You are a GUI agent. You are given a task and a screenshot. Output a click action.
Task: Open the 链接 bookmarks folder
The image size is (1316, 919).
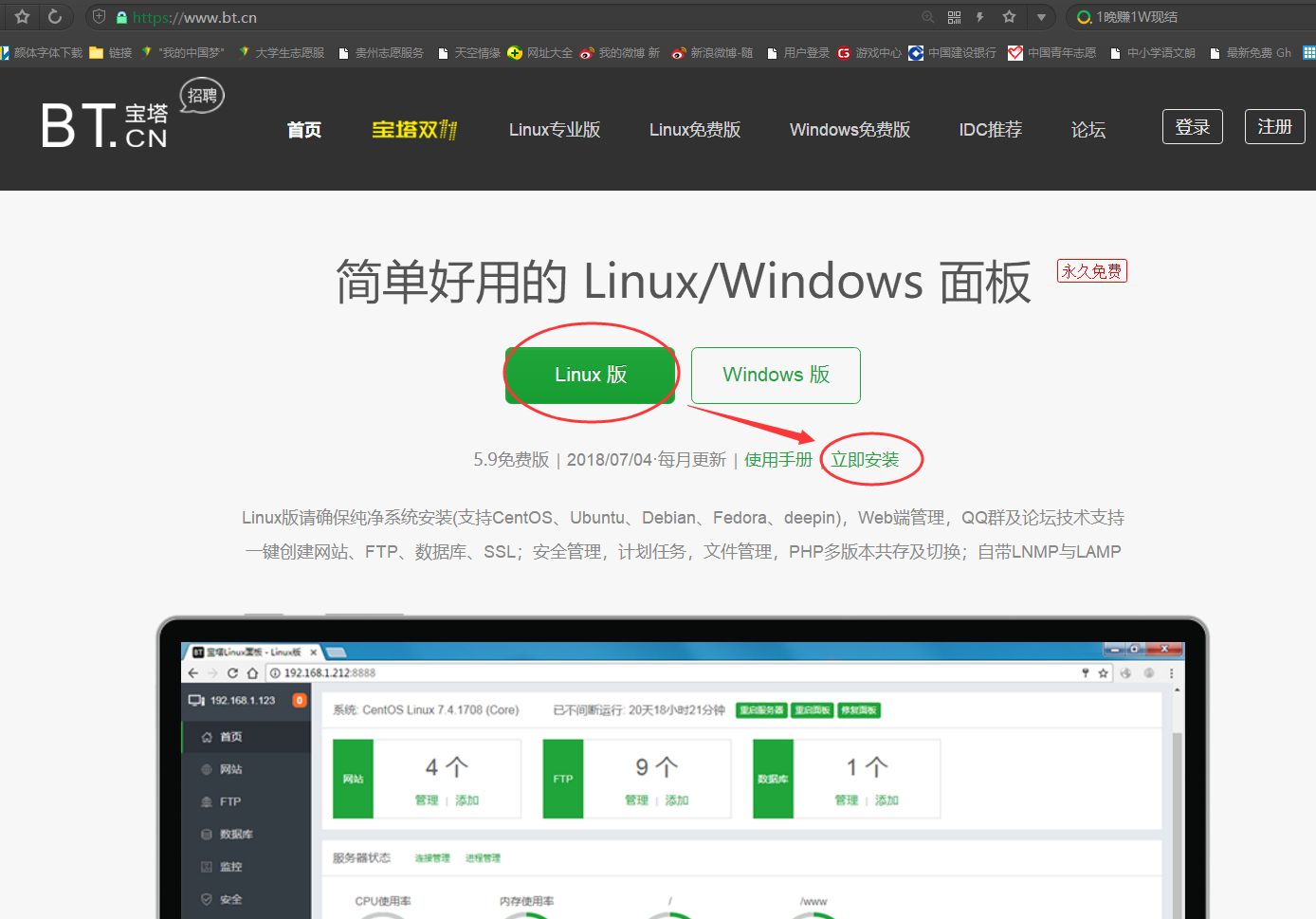coord(111,53)
